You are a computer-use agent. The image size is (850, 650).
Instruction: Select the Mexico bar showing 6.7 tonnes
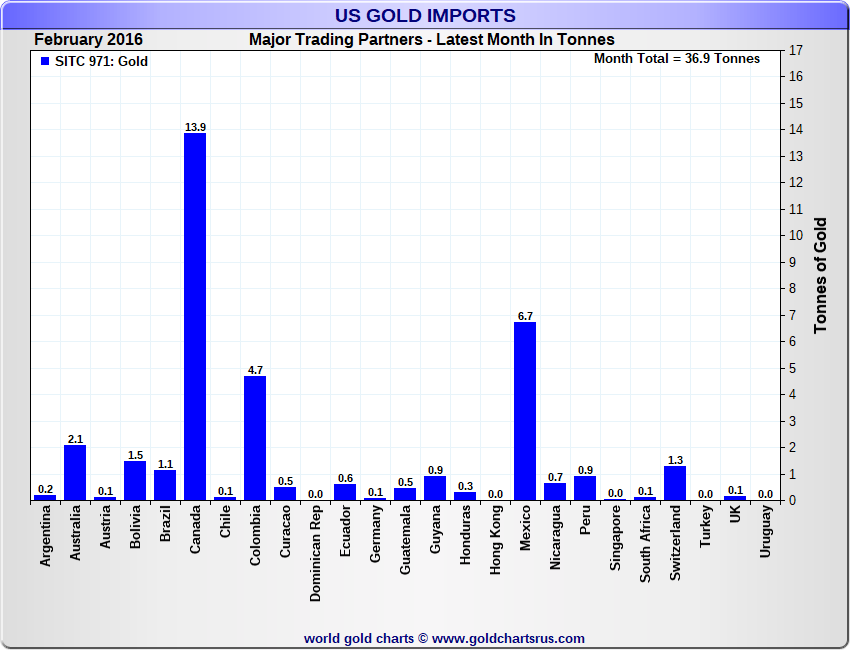[x=525, y=411]
